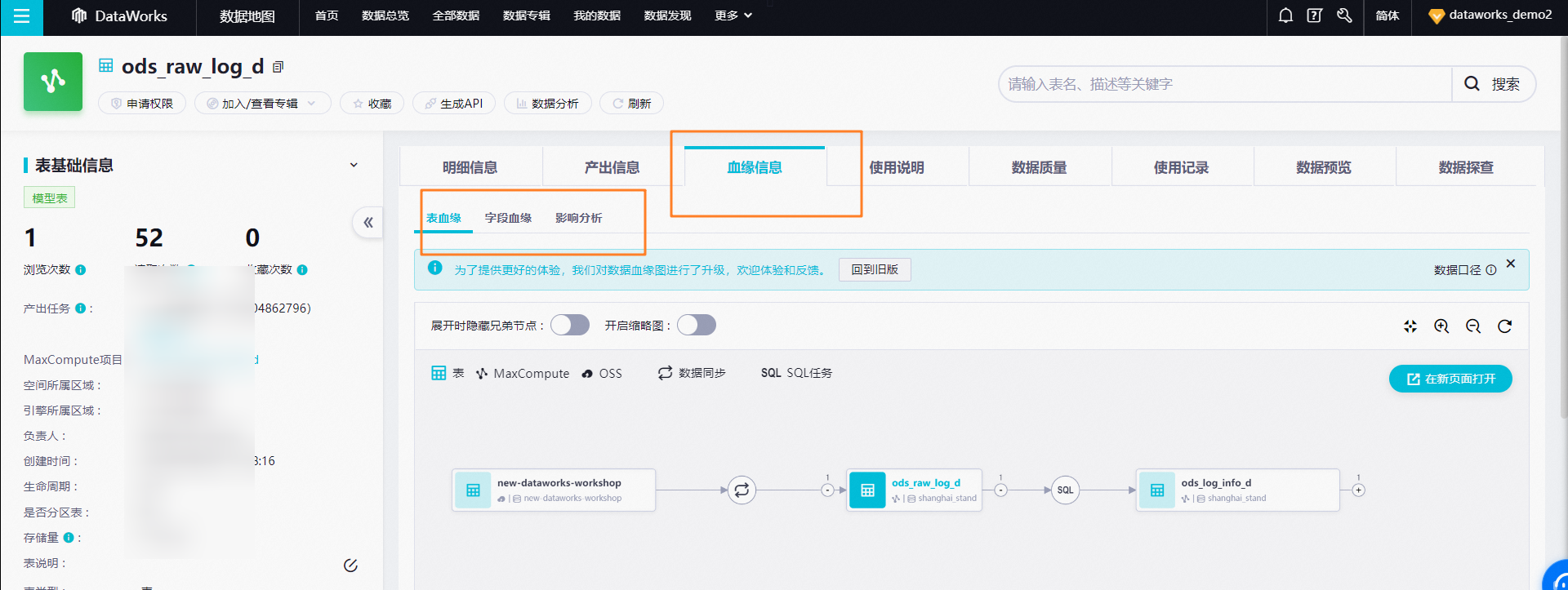Collapse the 表基础信息 section
Image resolution: width=1568 pixels, height=590 pixels.
(354, 165)
